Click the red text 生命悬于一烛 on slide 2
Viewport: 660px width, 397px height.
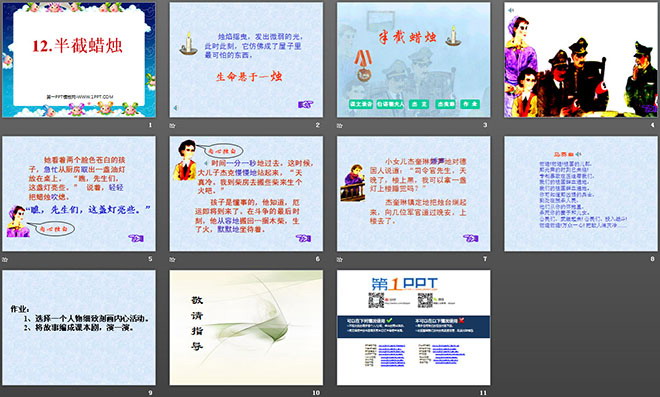tap(249, 77)
